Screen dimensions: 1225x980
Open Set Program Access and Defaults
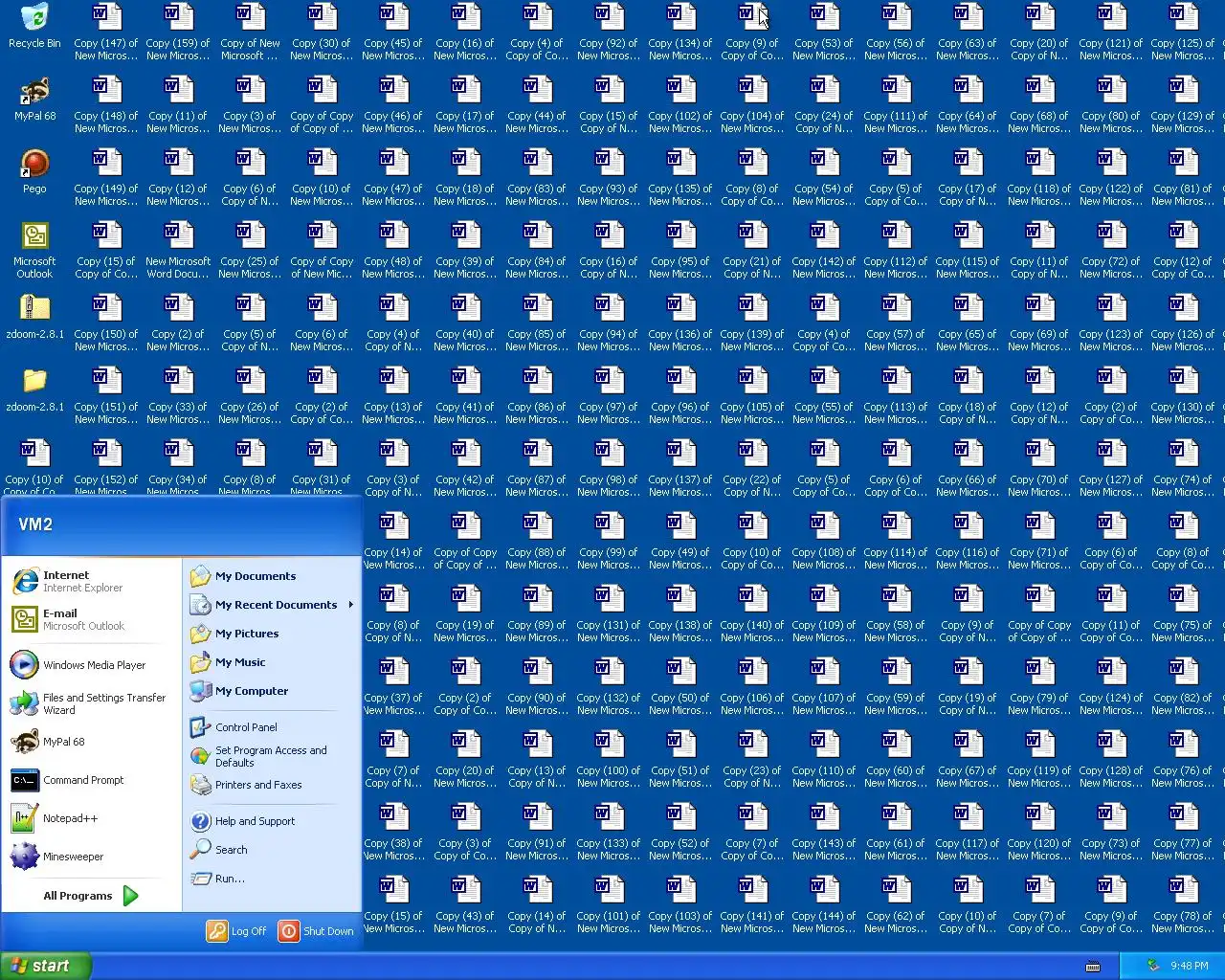(273, 756)
